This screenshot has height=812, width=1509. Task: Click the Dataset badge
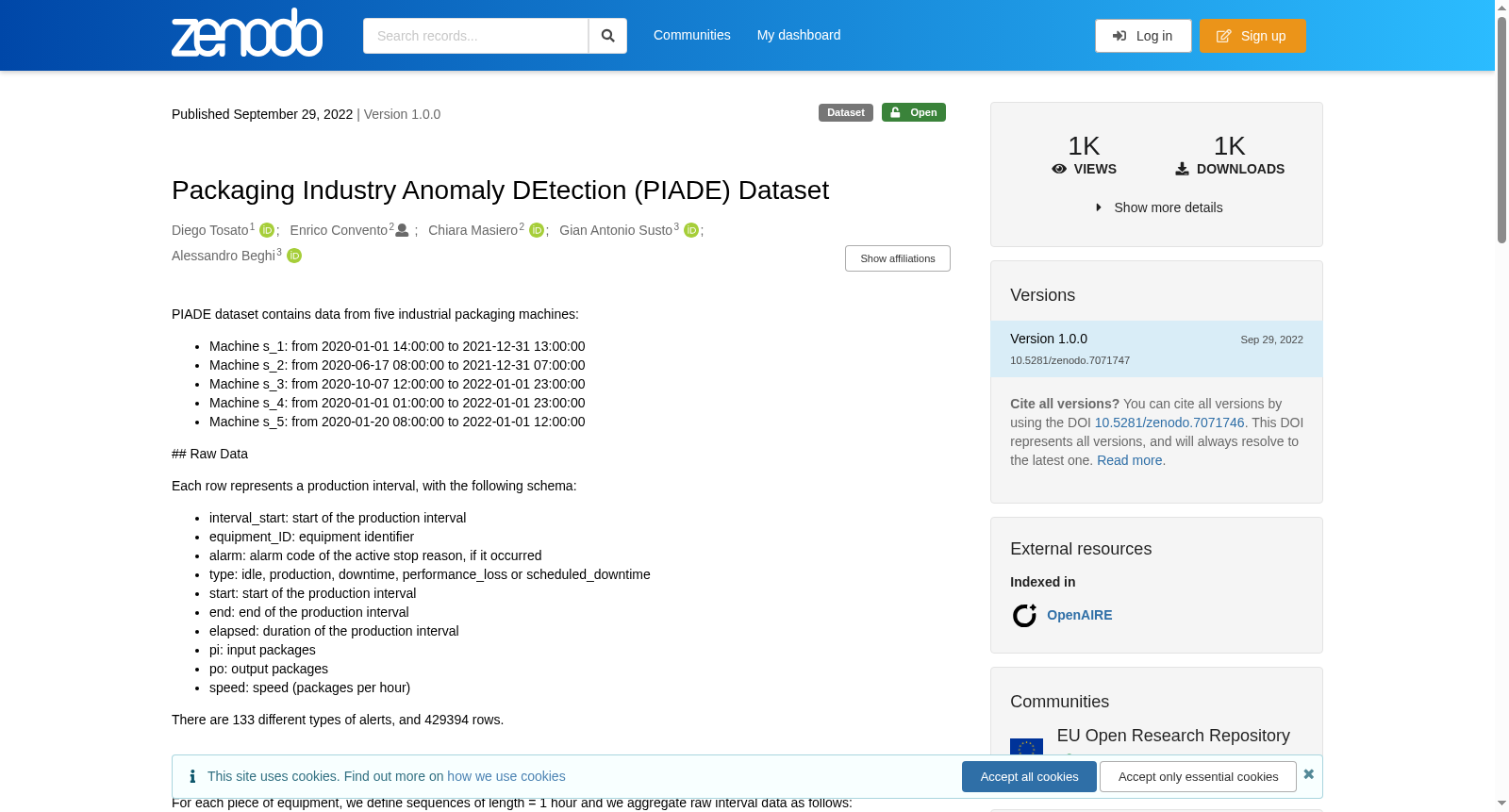(846, 112)
